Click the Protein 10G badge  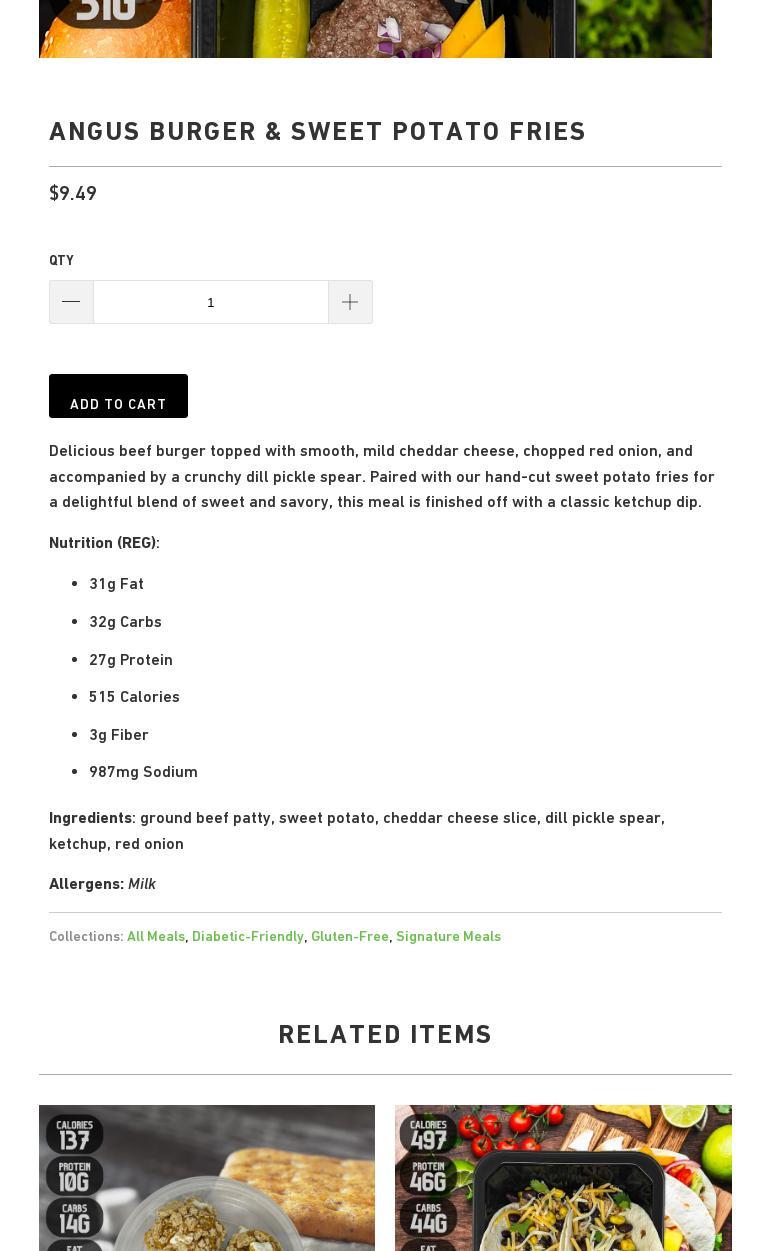click(x=75, y=1176)
